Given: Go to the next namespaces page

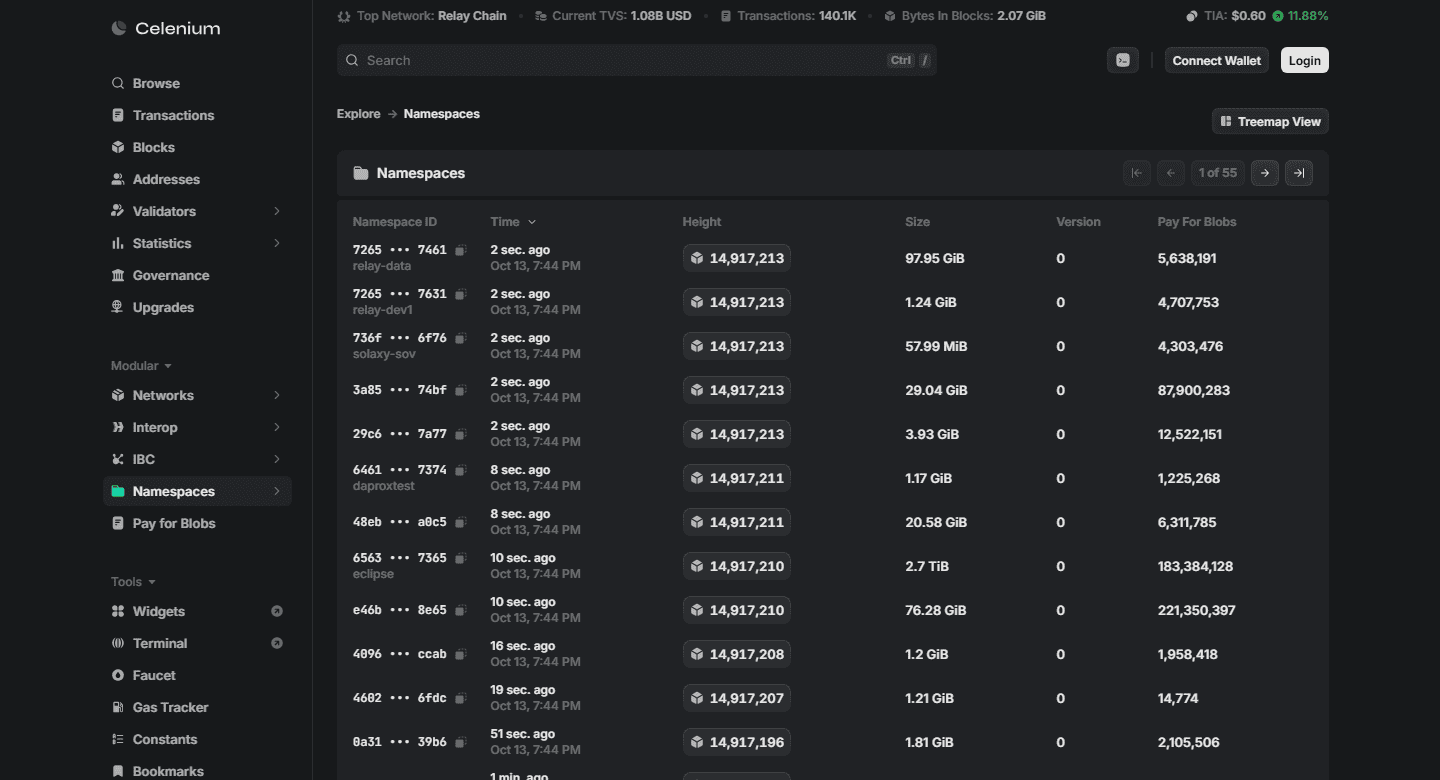Looking at the screenshot, I should 1265,173.
